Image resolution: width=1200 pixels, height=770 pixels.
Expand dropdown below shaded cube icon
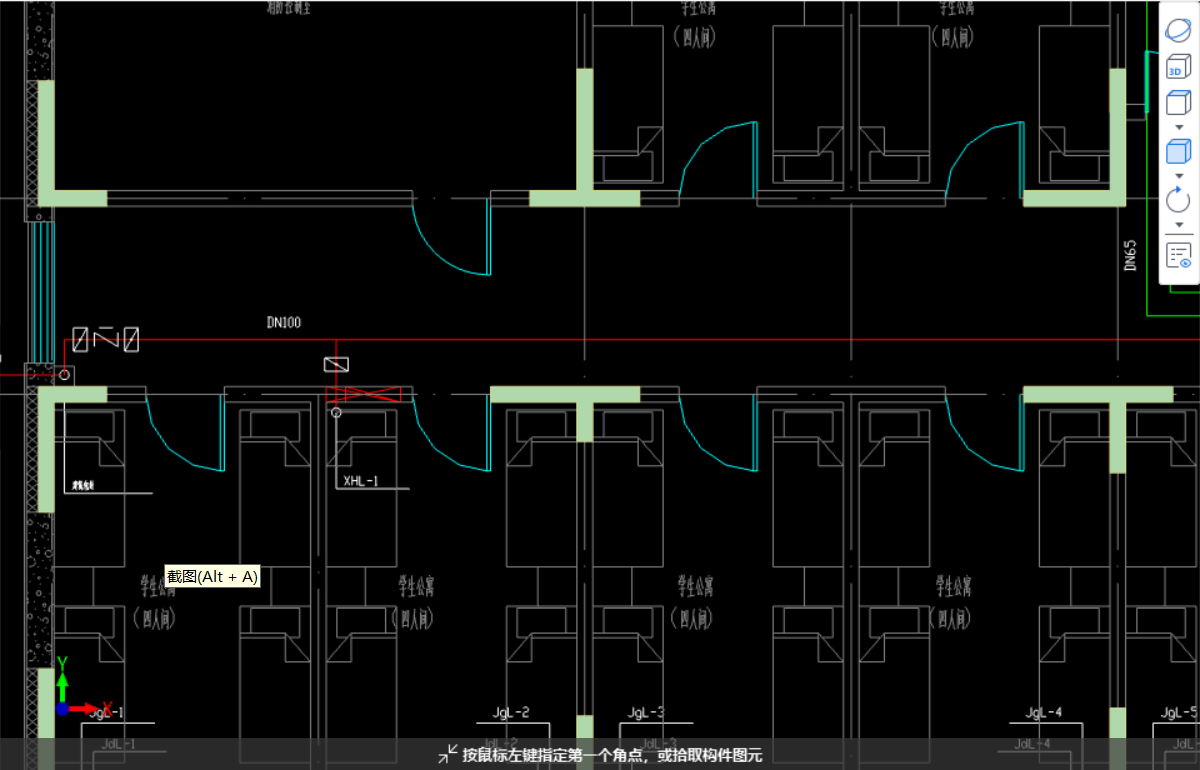pos(1178,176)
